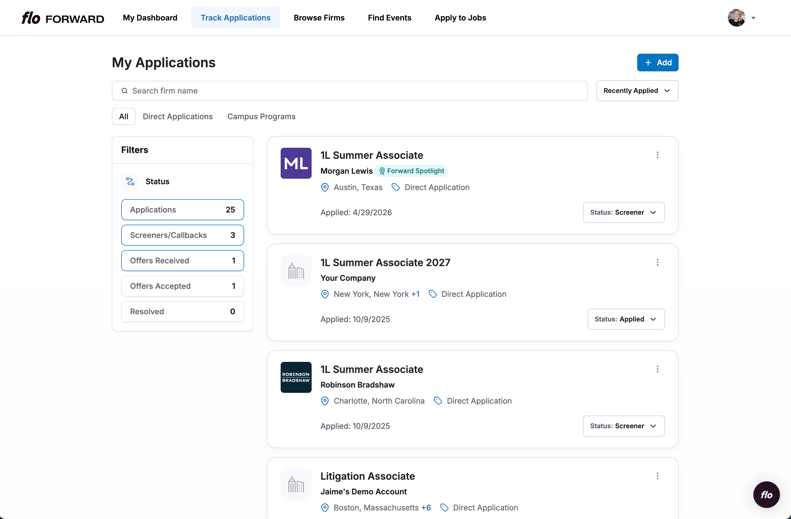Click Your Company building placeholder icon
This screenshot has width=791, height=519.
pyautogui.click(x=296, y=270)
